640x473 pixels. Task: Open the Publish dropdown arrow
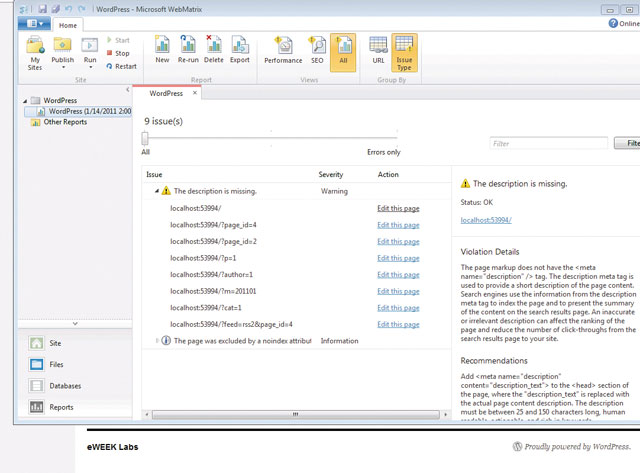coord(63,67)
